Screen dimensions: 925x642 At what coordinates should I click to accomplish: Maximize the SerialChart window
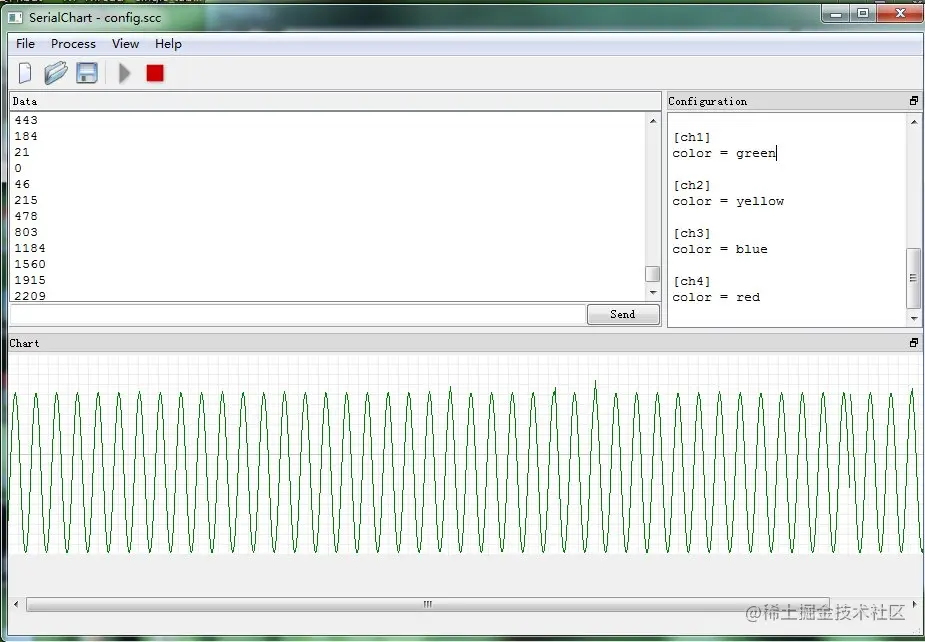coord(863,14)
